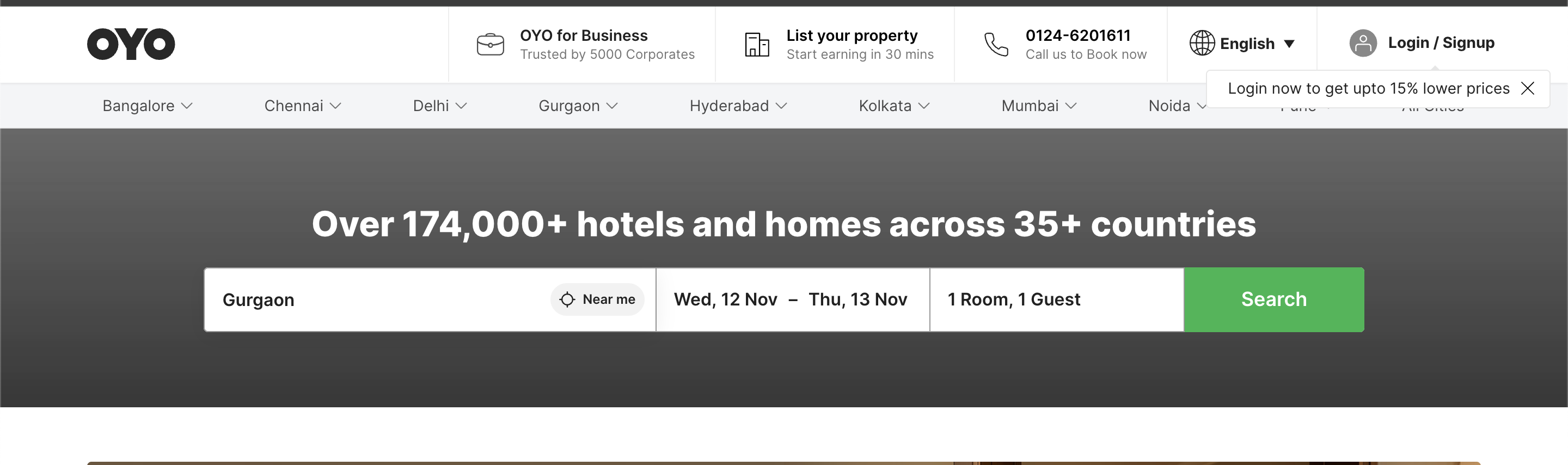
Task: Expand the Bangalore city menu
Action: coord(148,106)
